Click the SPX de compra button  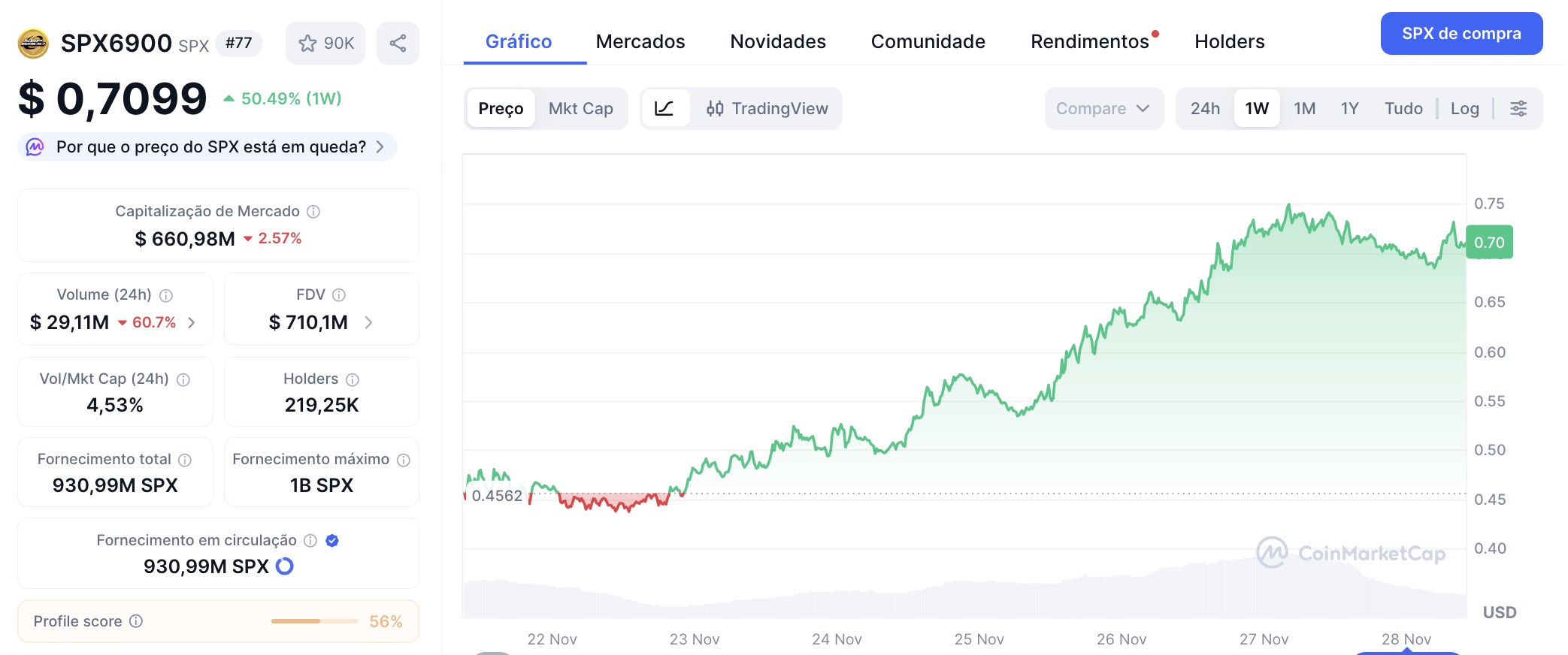1461,33
